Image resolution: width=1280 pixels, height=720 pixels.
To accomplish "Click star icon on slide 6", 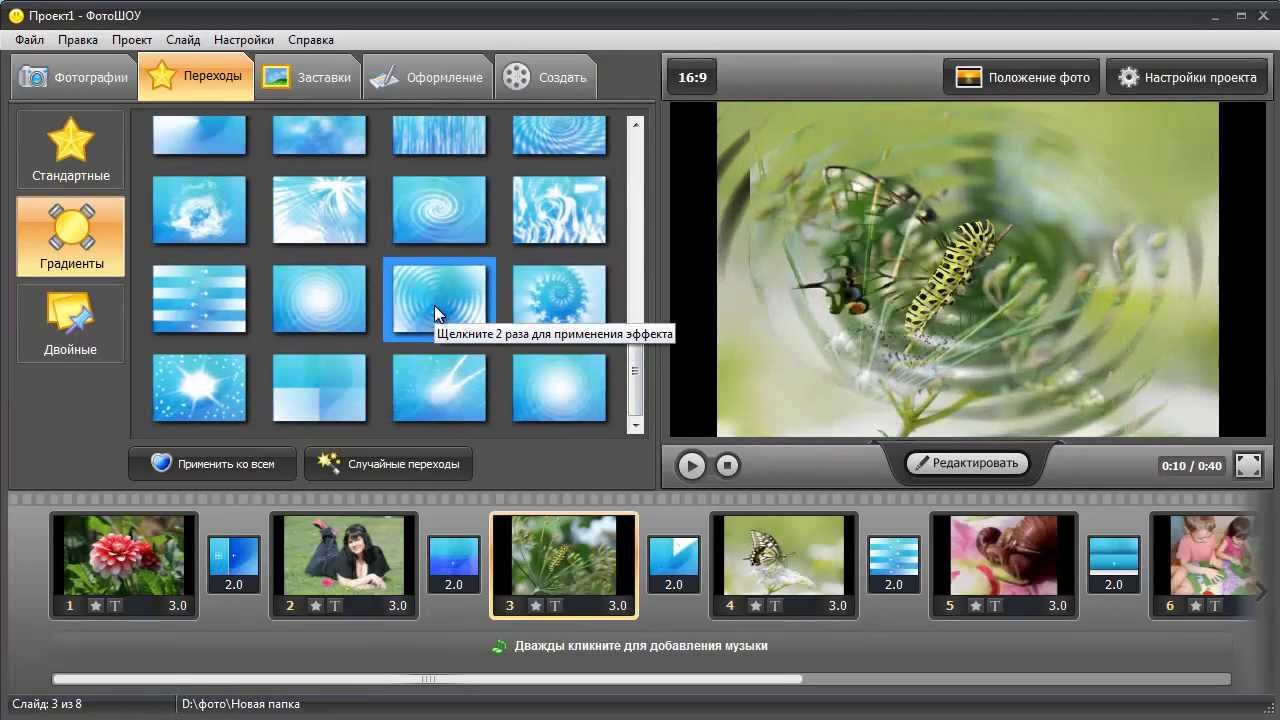I will 1196,606.
